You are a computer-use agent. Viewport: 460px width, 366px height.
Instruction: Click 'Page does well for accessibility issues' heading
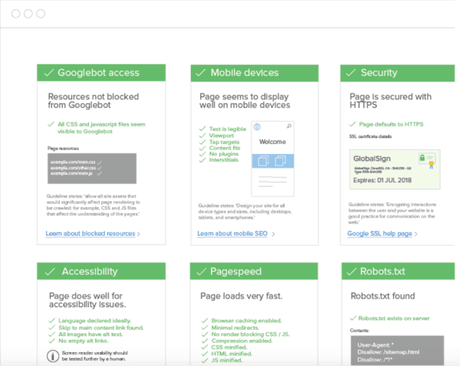tap(87, 300)
